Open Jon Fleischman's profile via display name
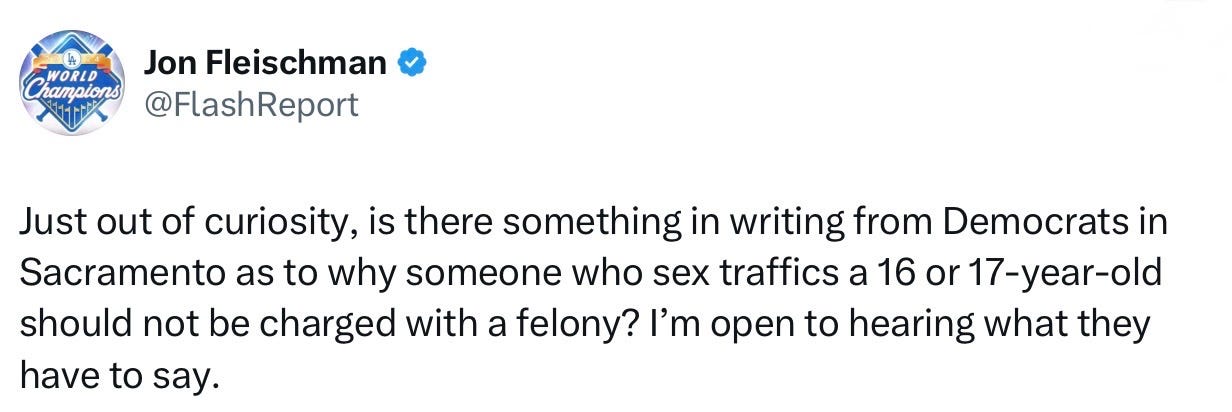This screenshot has height=412, width=1232. point(265,64)
